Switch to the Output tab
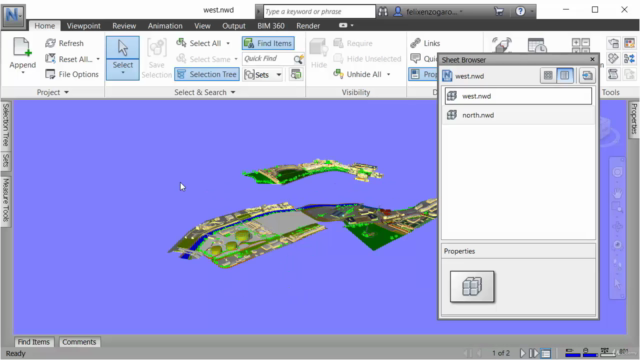The image size is (640, 360). tap(233, 26)
